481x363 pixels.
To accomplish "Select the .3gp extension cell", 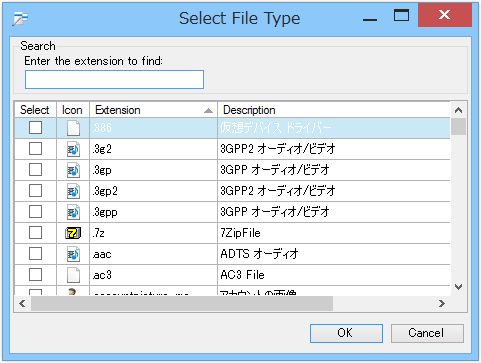I will click(x=153, y=170).
